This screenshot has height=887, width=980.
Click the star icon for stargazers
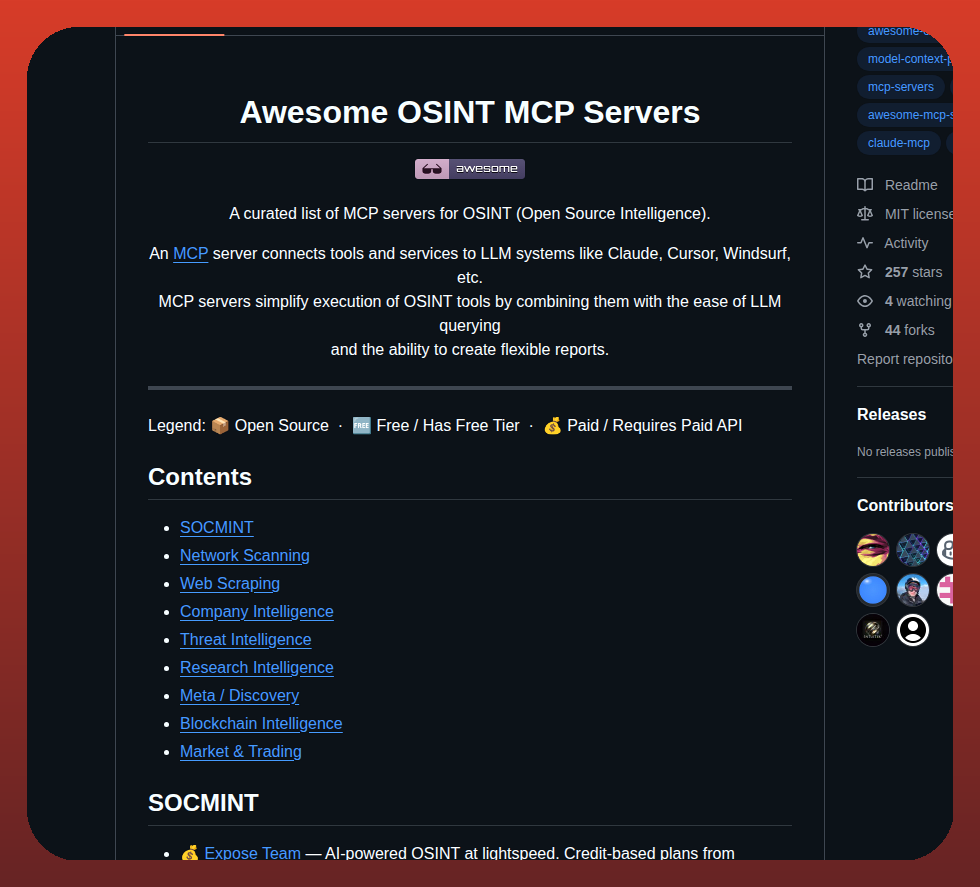[x=865, y=272]
